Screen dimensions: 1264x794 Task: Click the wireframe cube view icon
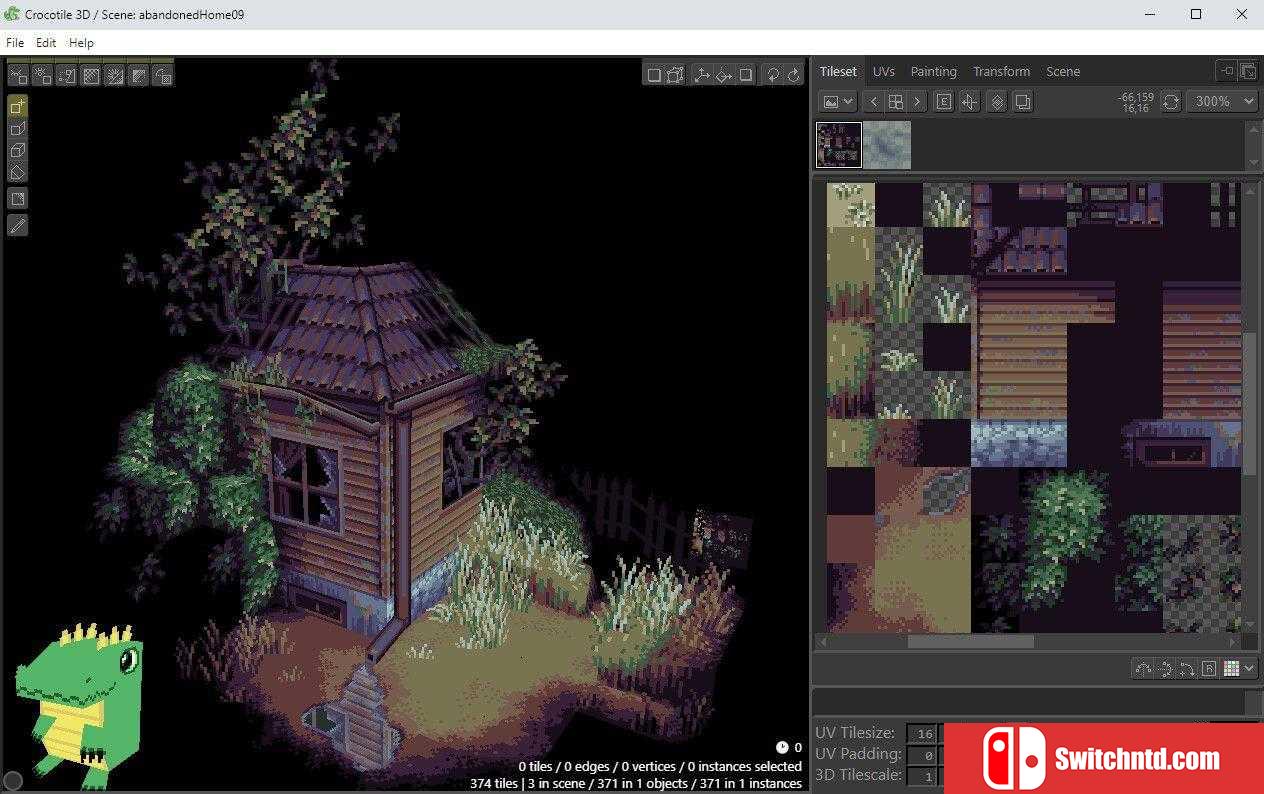676,75
